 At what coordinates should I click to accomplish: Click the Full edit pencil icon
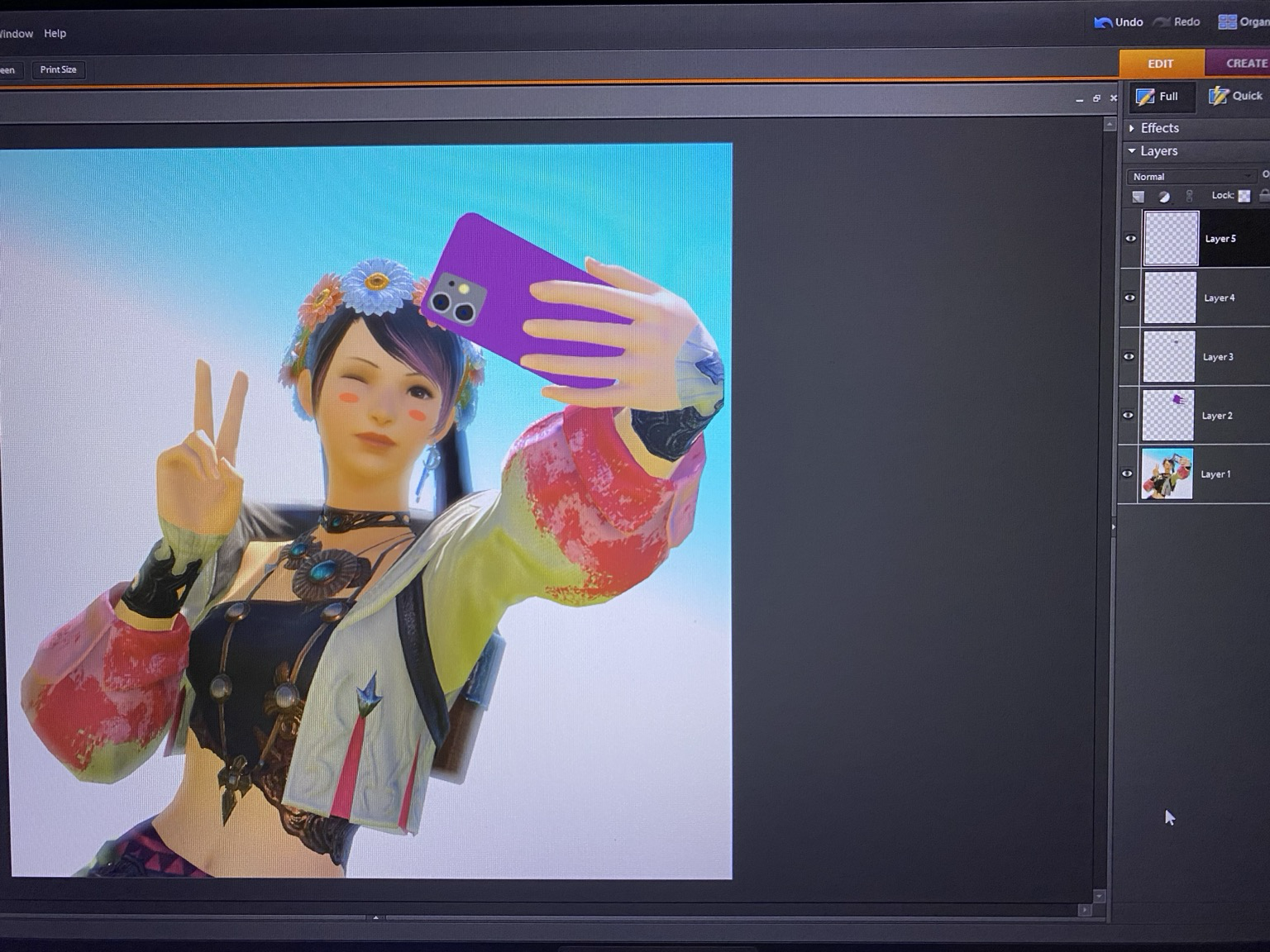[x=1145, y=97]
